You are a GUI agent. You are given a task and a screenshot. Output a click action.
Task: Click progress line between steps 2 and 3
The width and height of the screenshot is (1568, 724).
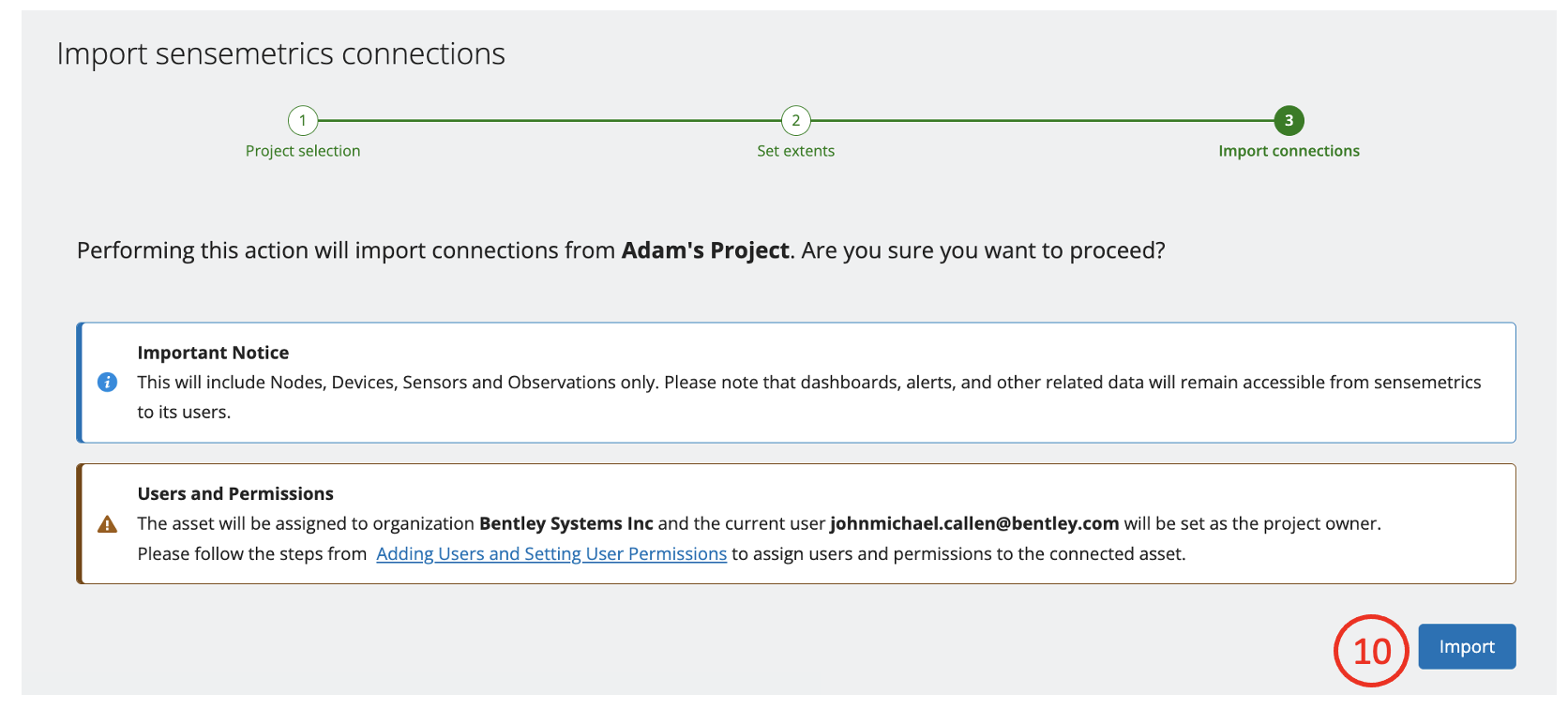click(1042, 120)
